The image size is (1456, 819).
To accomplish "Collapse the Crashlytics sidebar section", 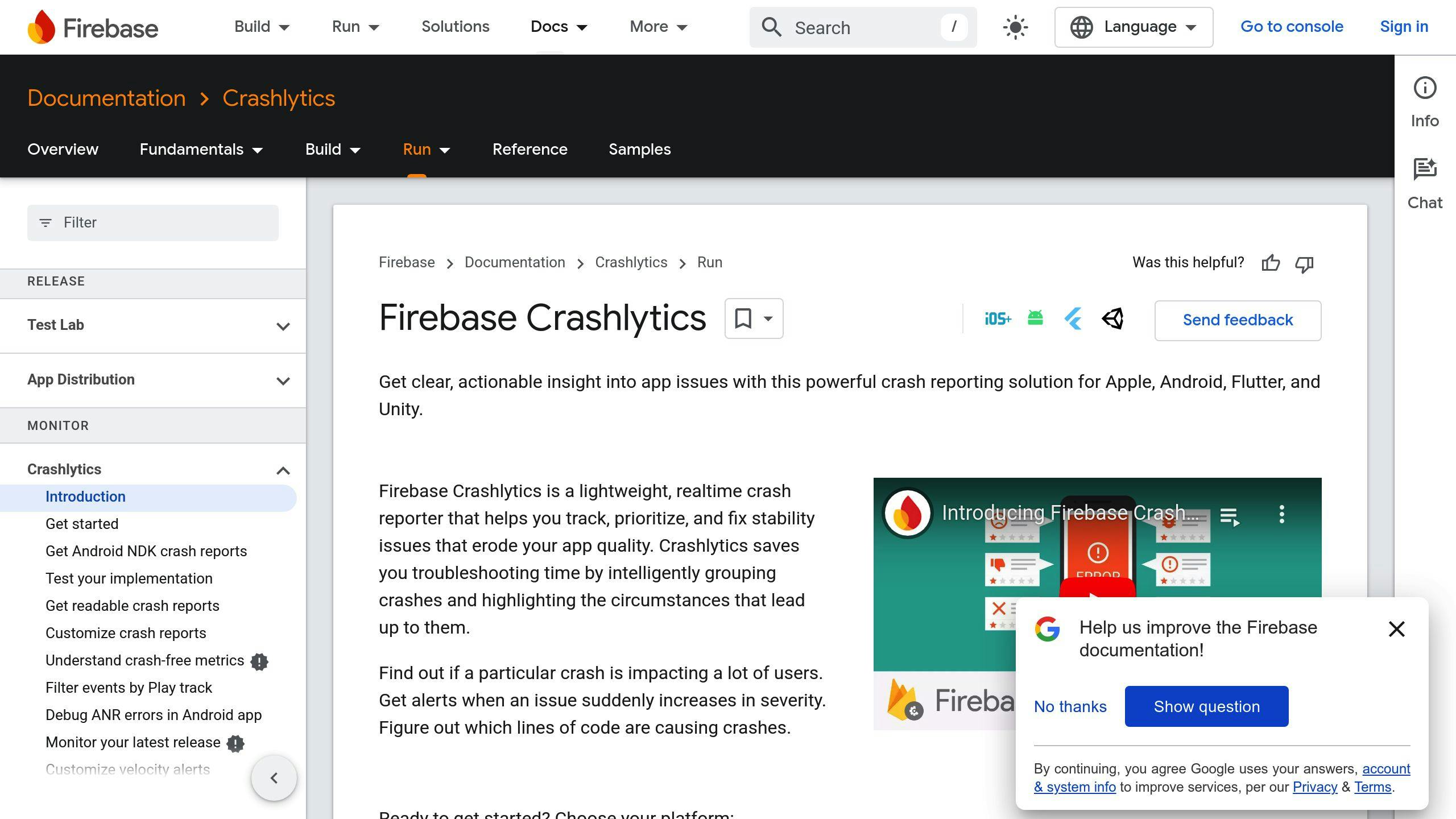I will pos(283,470).
